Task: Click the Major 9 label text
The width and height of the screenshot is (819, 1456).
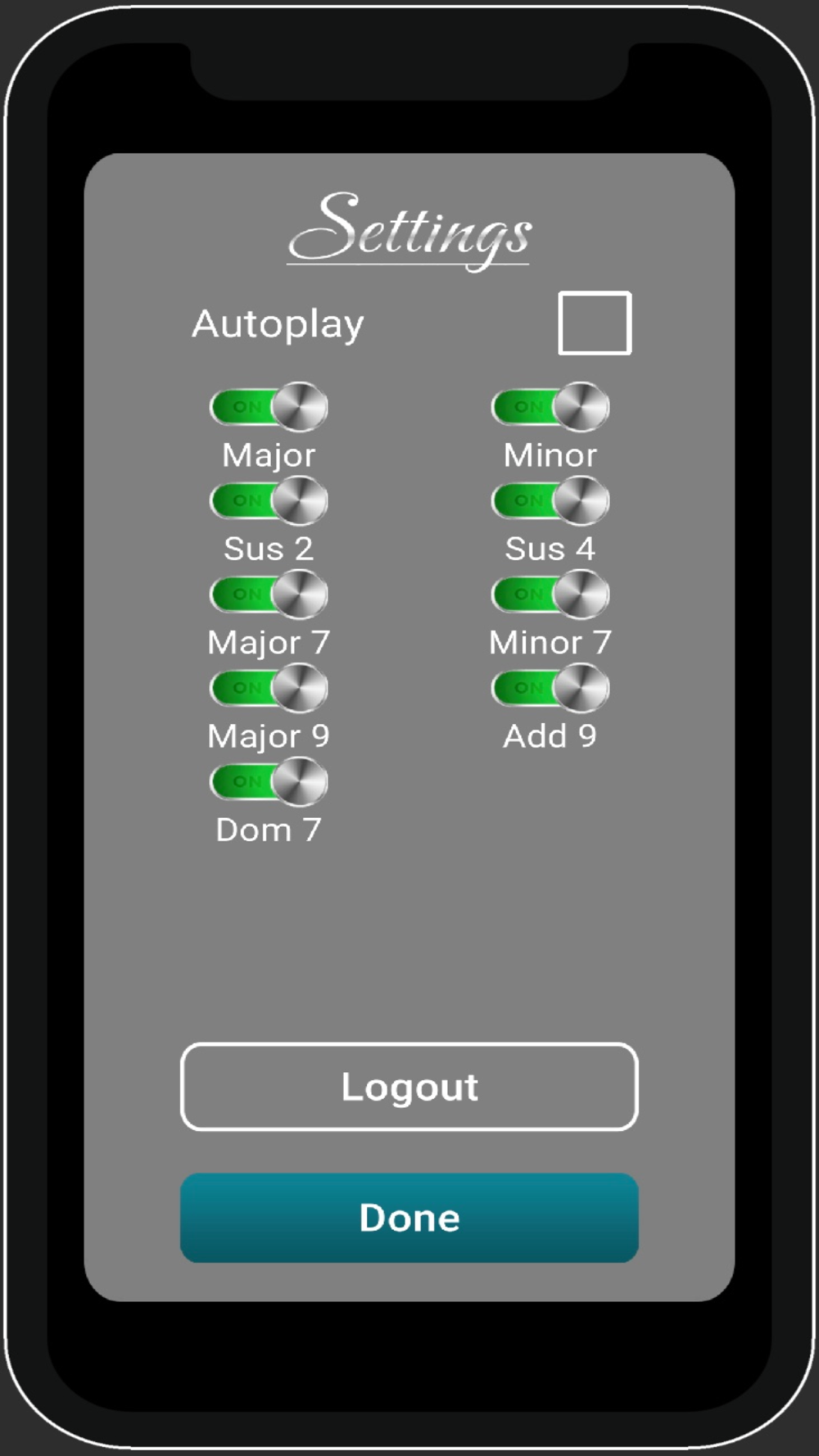Action: (x=269, y=737)
